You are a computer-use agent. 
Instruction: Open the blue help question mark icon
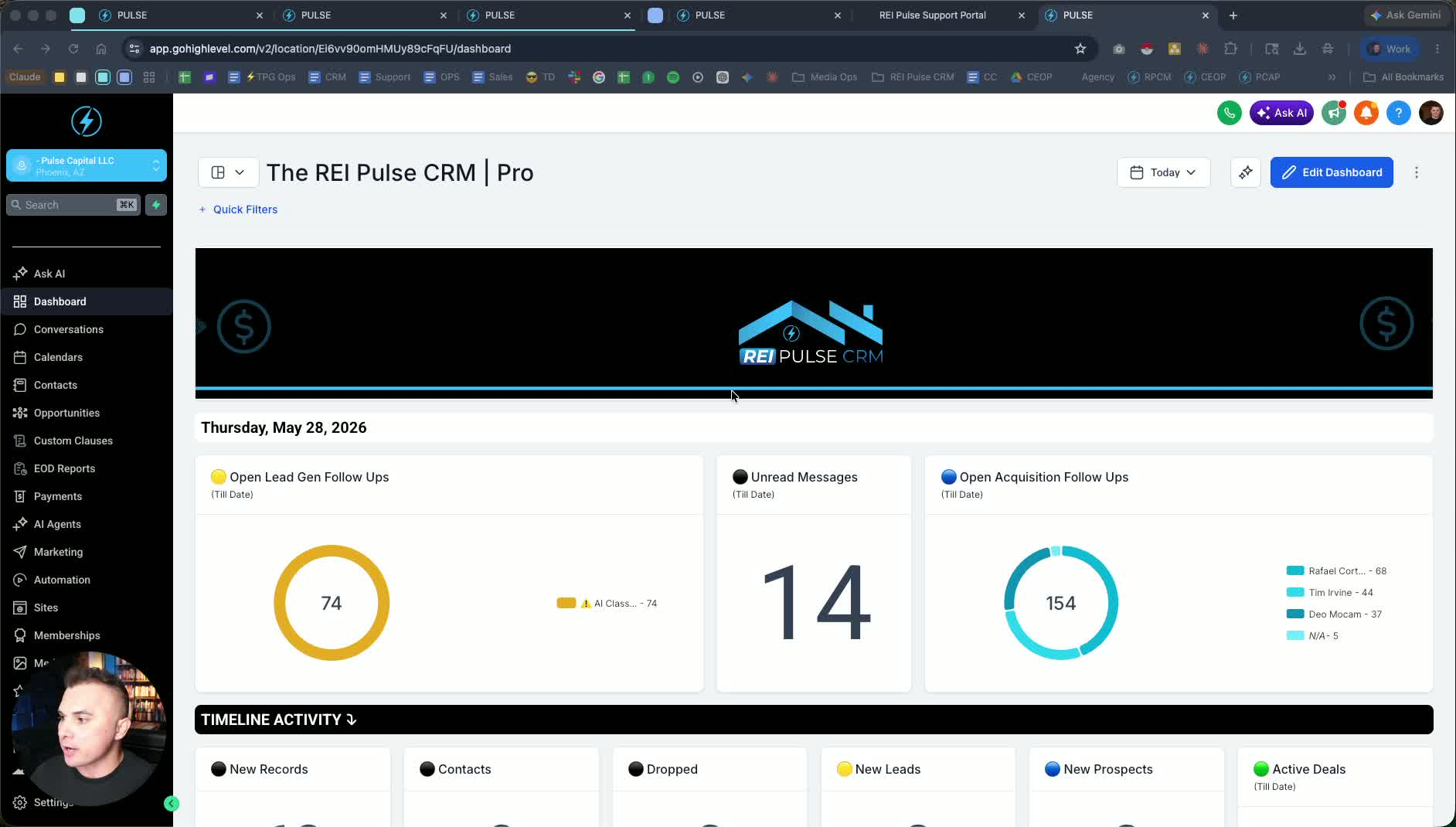pos(1399,113)
